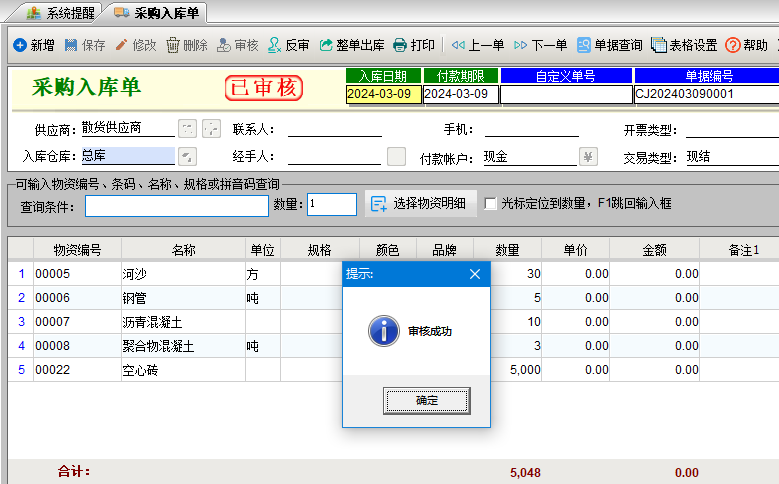Click the 选择物资明细 button
Image resolution: width=779 pixels, height=484 pixels.
click(421, 204)
